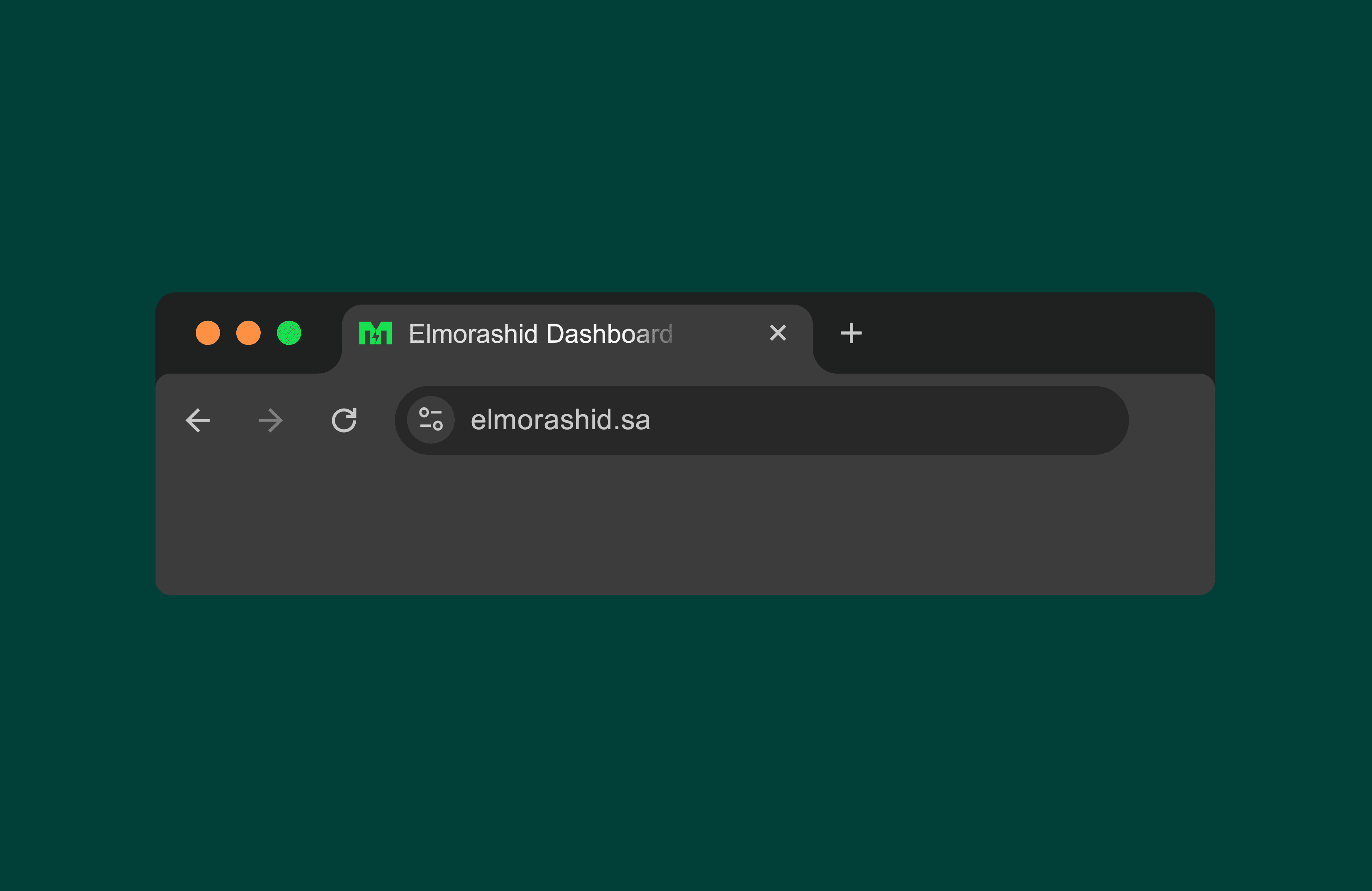
Task: Click the middle orange window dot
Action: click(248, 333)
